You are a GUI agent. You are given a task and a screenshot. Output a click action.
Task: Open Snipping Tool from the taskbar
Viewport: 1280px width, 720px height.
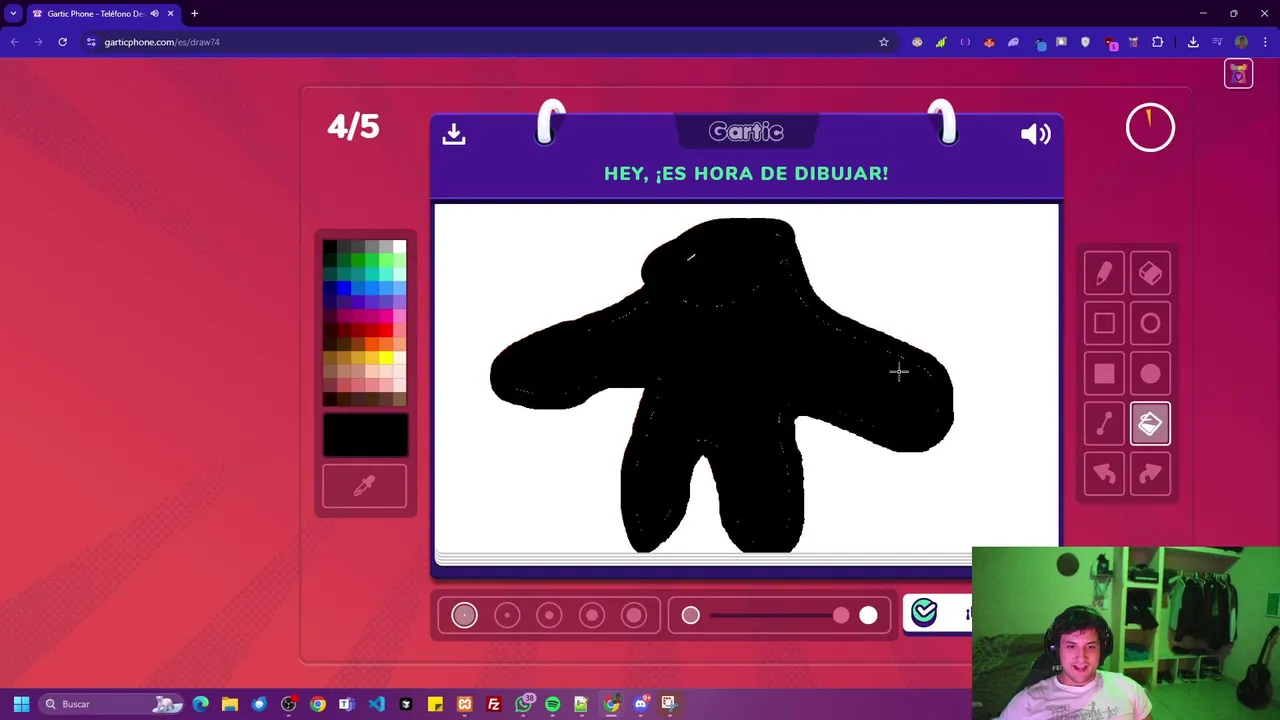[669, 704]
